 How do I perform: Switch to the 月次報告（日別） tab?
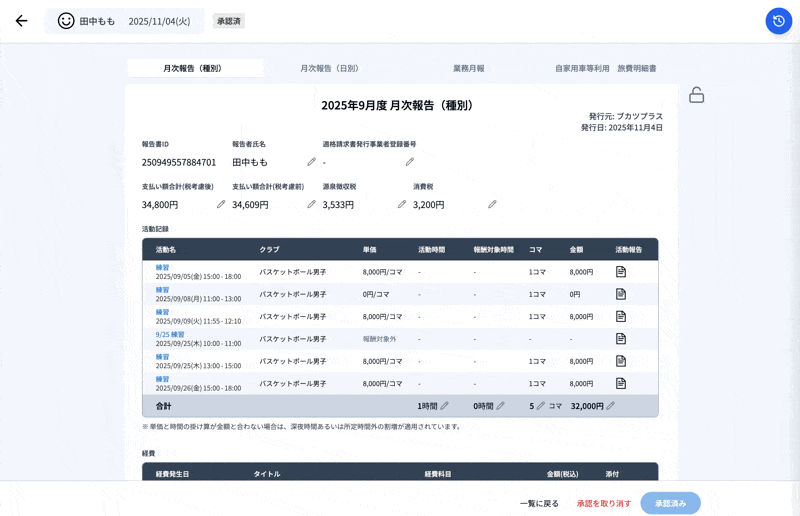coord(329,68)
